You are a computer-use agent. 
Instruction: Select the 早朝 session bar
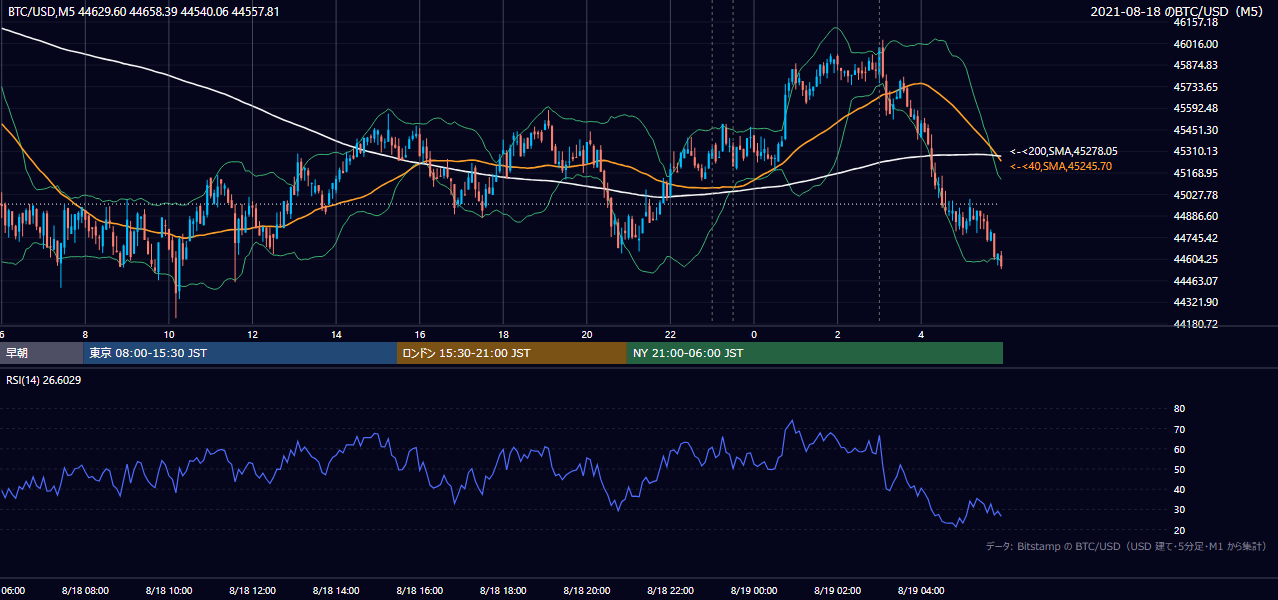pos(41,353)
